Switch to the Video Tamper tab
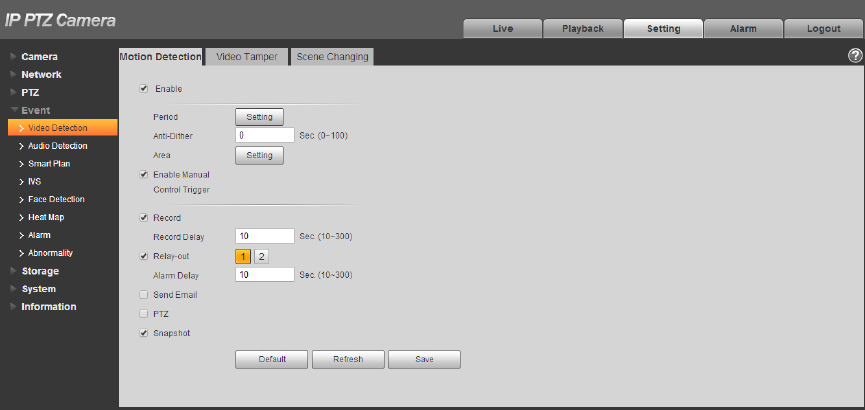865x410 pixels. pyautogui.click(x=247, y=57)
